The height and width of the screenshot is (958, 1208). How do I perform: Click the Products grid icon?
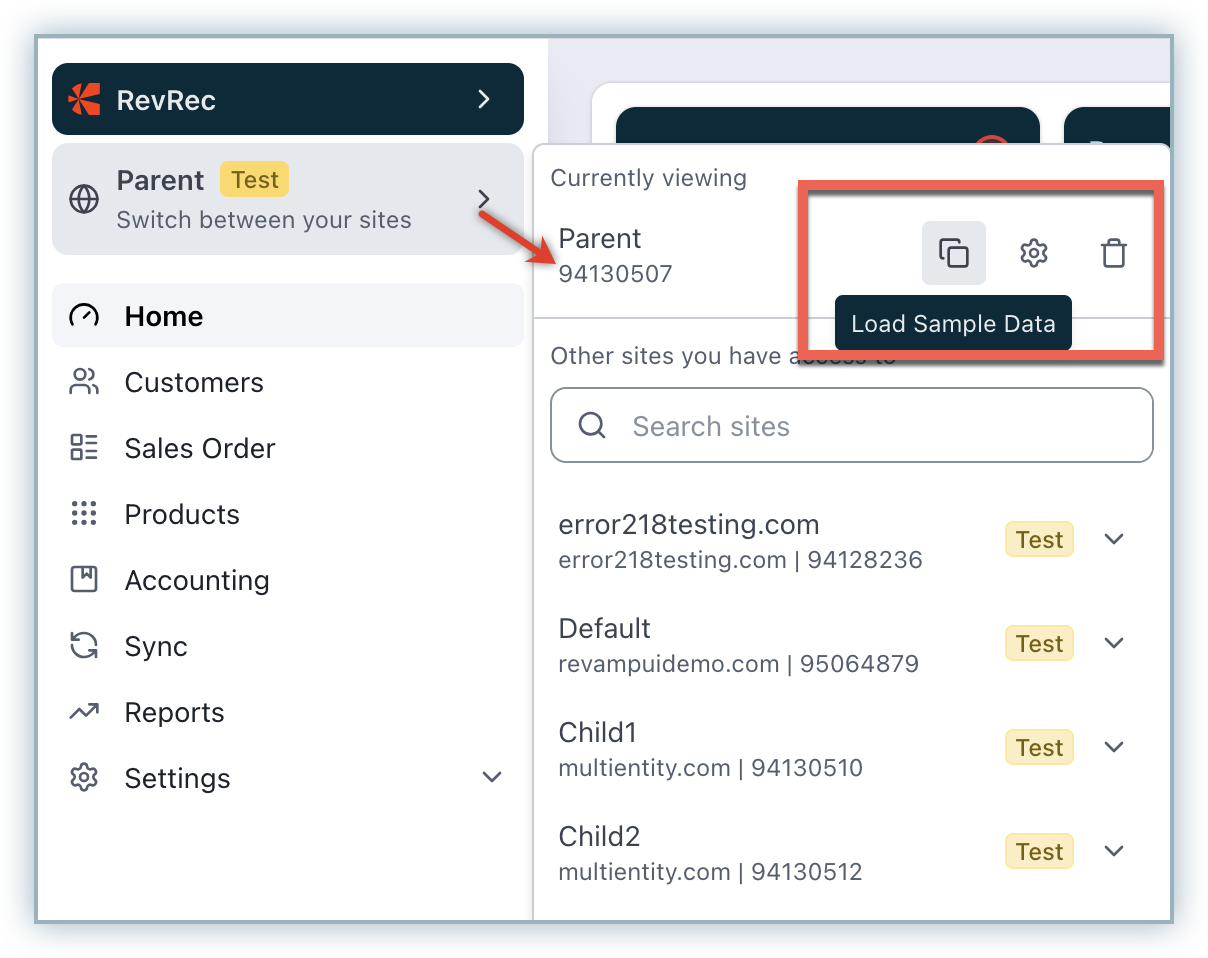84,514
